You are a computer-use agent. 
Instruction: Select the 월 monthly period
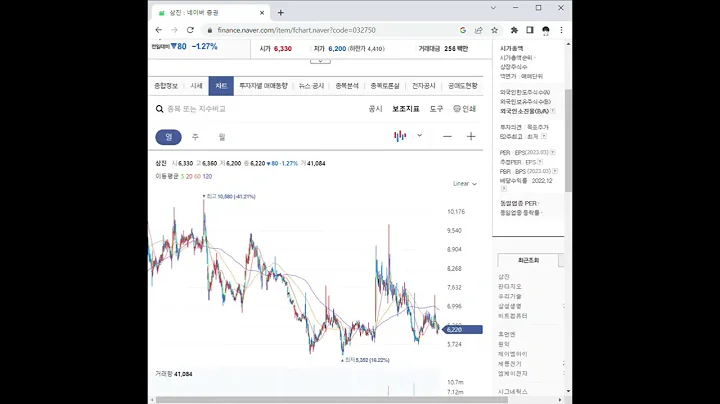222,137
